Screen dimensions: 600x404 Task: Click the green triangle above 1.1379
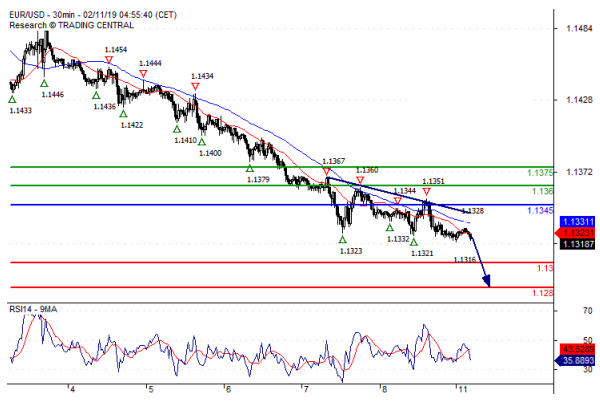[x=250, y=168]
